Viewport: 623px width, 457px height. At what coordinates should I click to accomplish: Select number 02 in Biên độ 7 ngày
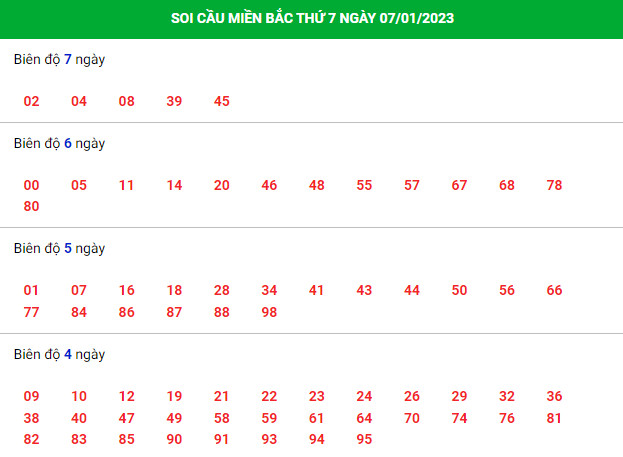(31, 101)
